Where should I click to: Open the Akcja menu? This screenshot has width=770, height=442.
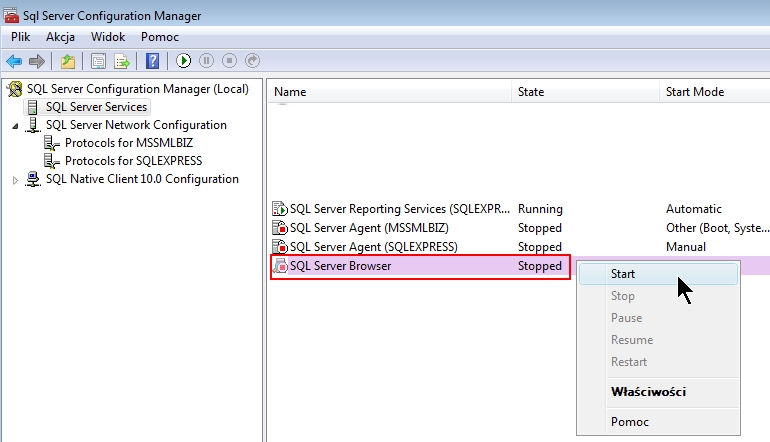[x=60, y=37]
